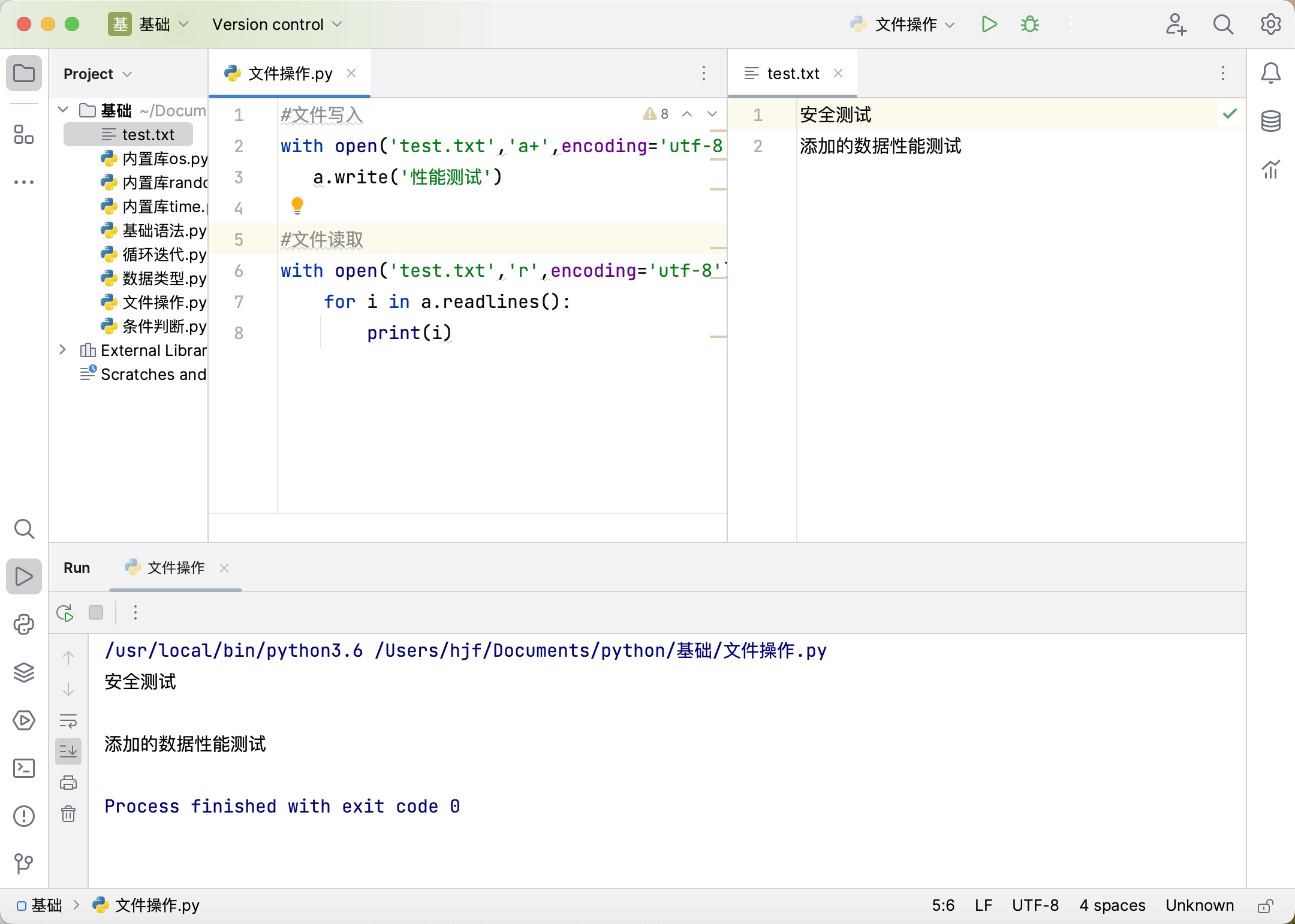Click the line 5:6 position indicator
1295x924 pixels.
943,905
